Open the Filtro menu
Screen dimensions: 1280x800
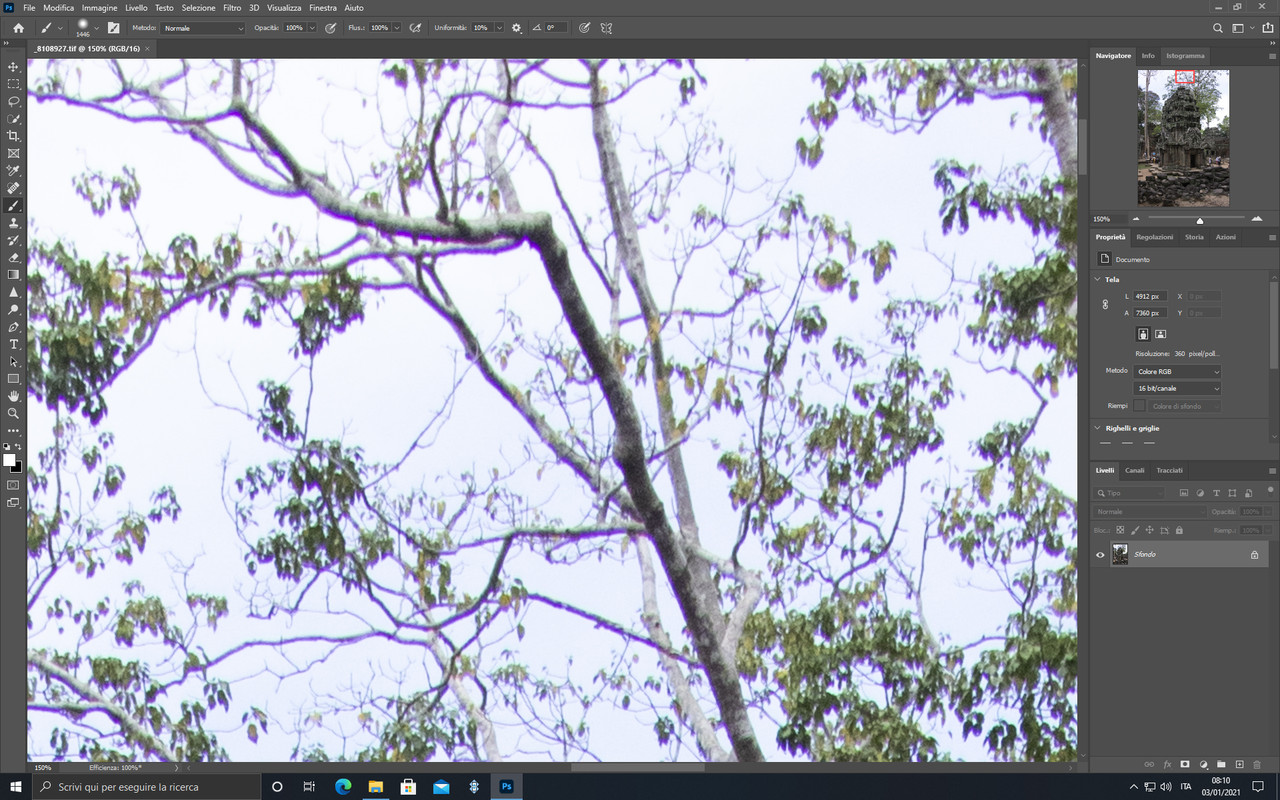tap(231, 7)
